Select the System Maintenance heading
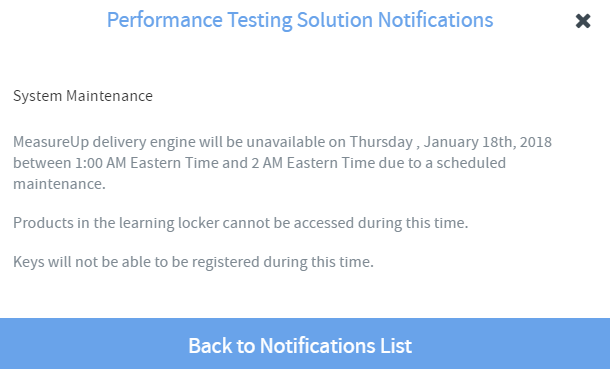 tap(83, 96)
